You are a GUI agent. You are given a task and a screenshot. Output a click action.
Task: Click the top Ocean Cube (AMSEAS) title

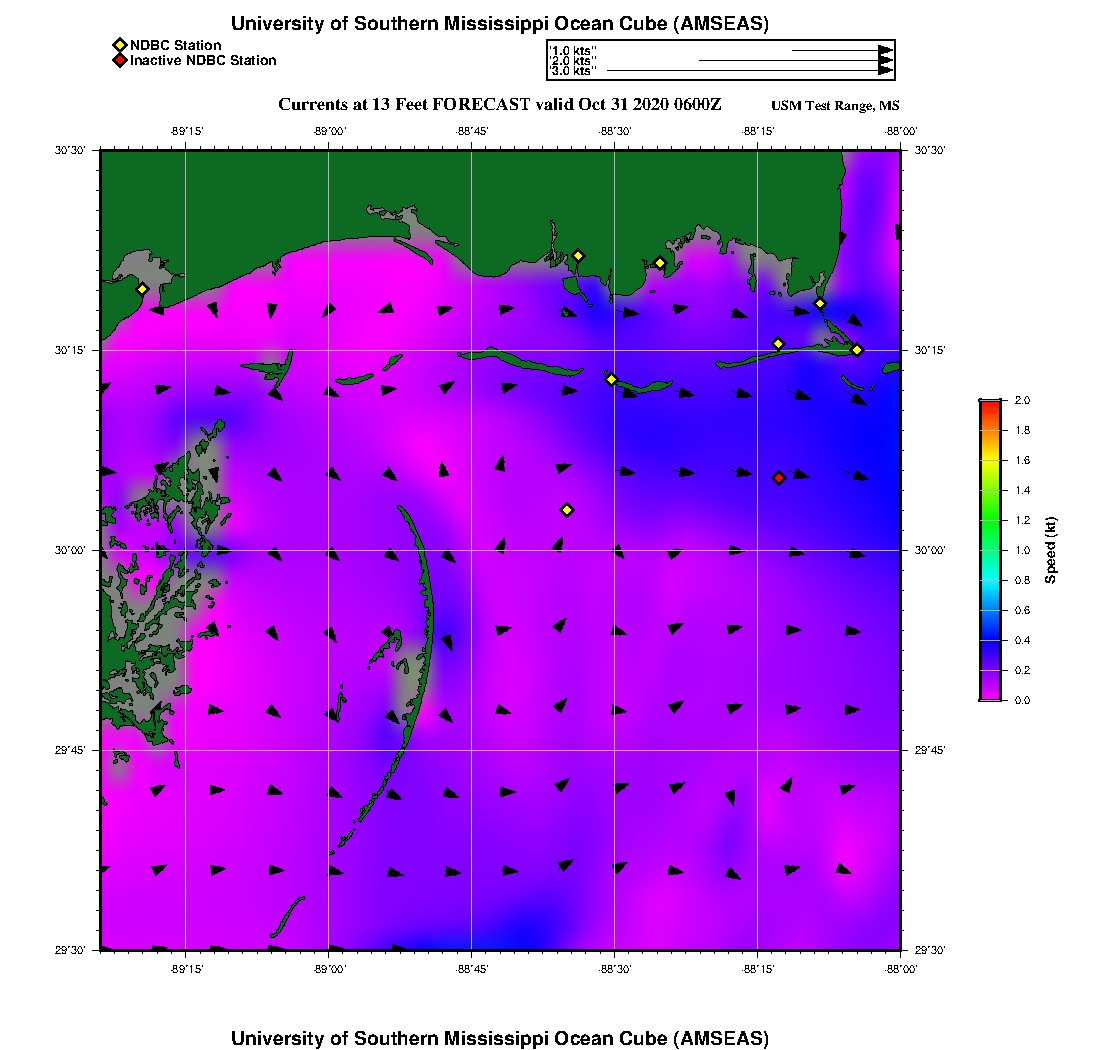(x=500, y=23)
